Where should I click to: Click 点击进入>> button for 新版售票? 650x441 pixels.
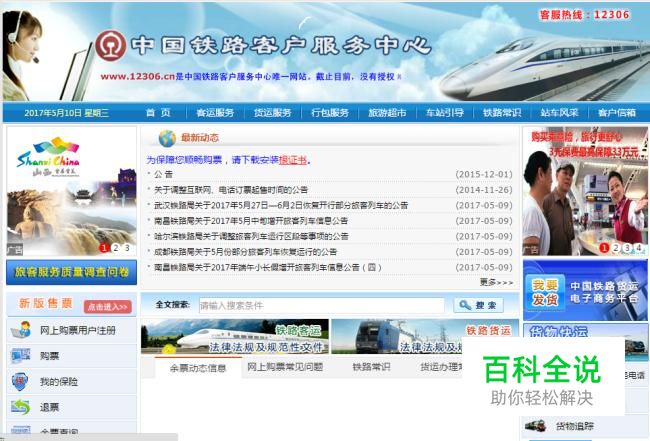[x=108, y=307]
